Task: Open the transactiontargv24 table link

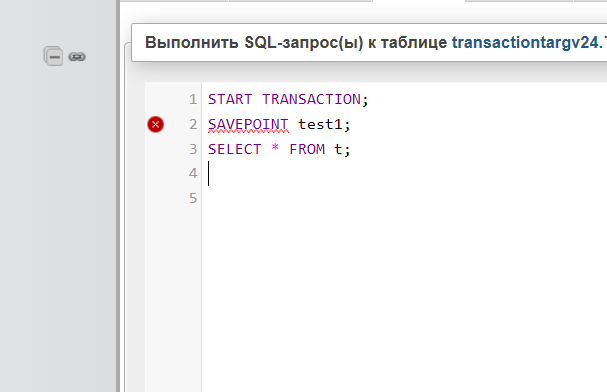Action: [x=529, y=42]
